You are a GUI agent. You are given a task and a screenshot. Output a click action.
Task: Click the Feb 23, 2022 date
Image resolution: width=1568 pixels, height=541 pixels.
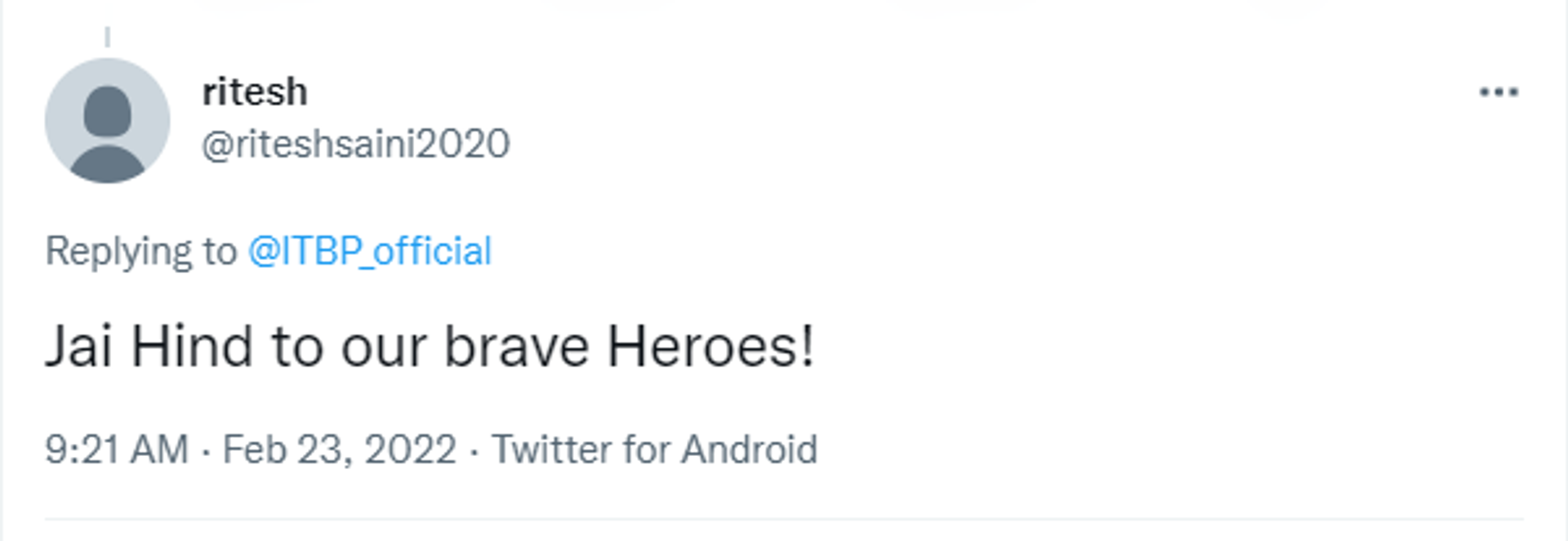pyautogui.click(x=339, y=449)
